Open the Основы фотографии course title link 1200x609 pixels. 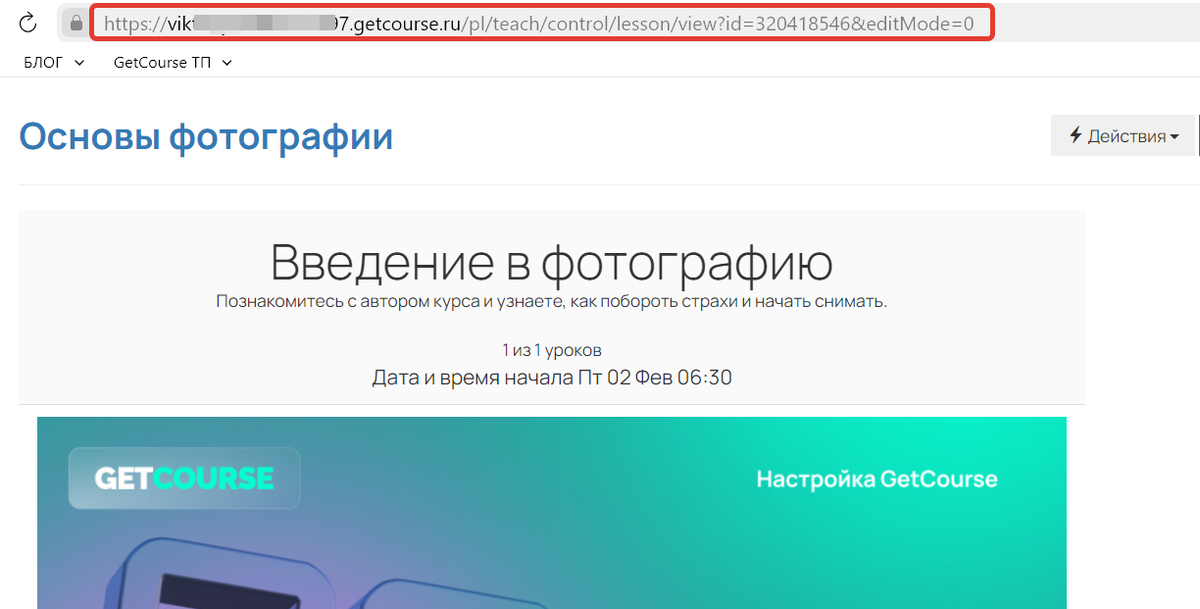[206, 136]
